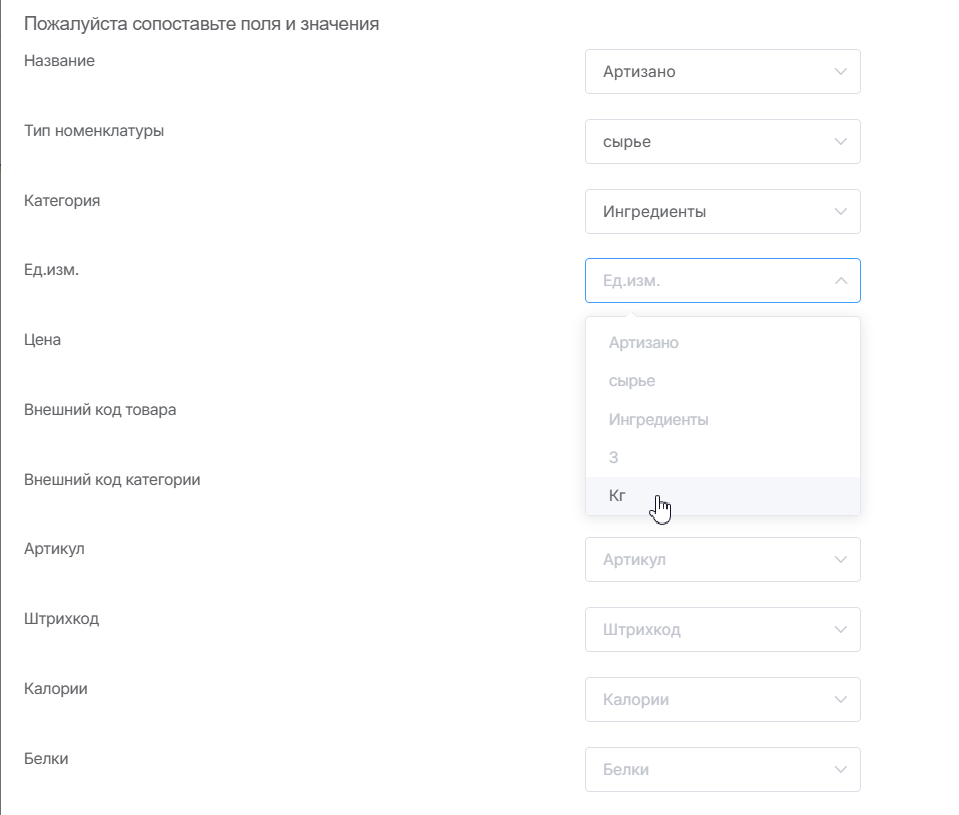Open the Артикул dropdown field
Image resolution: width=959 pixels, height=815 pixels.
(x=710, y=560)
